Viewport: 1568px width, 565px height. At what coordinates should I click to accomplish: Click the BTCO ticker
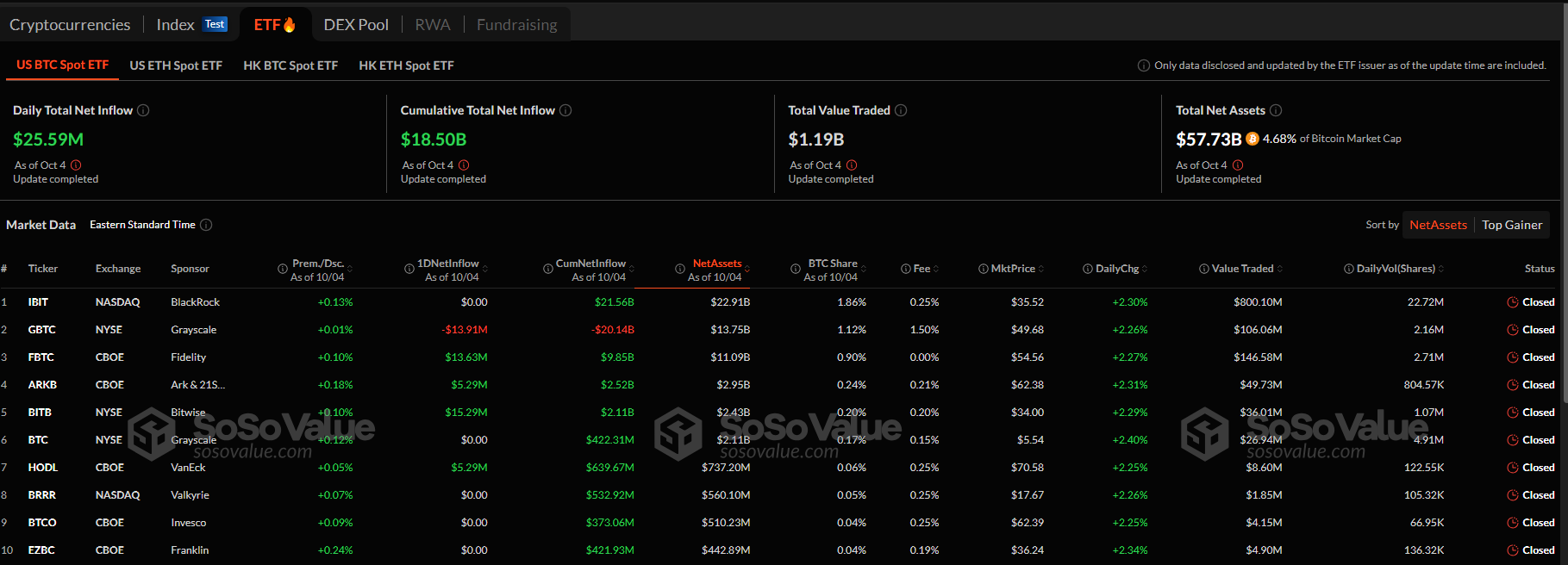coord(42,523)
